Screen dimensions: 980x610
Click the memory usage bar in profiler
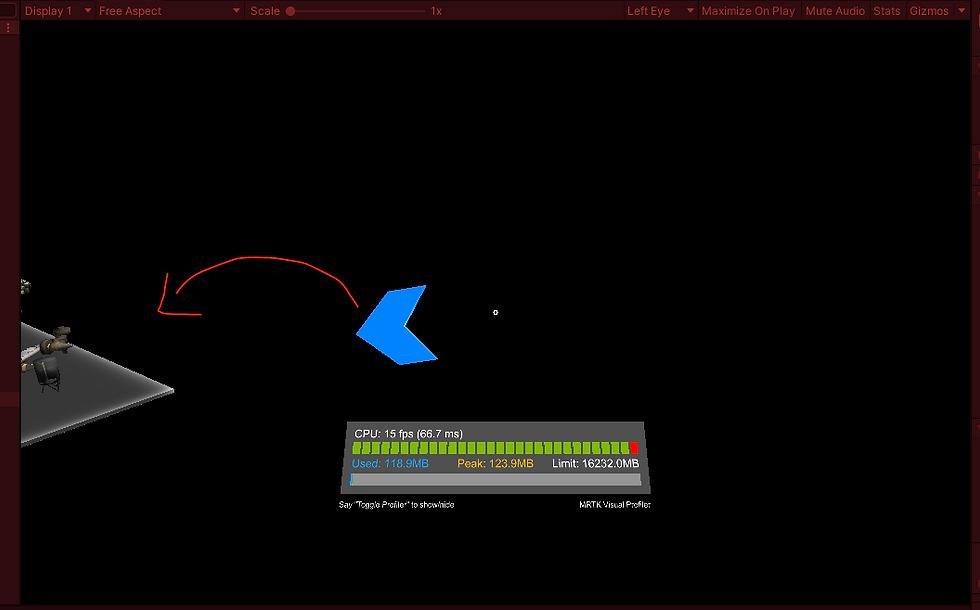[496, 479]
